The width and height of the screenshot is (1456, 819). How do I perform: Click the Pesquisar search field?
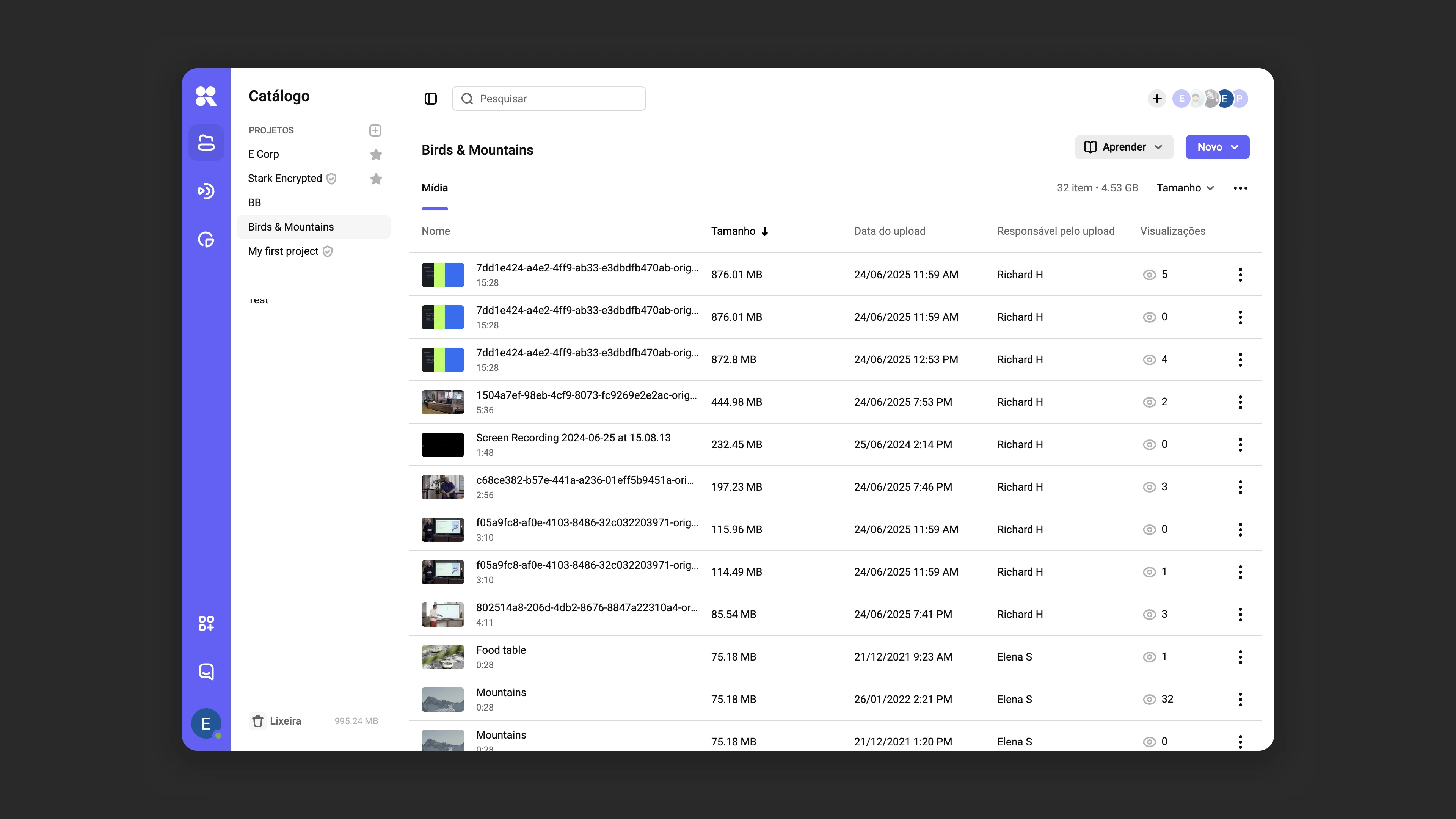click(x=549, y=99)
